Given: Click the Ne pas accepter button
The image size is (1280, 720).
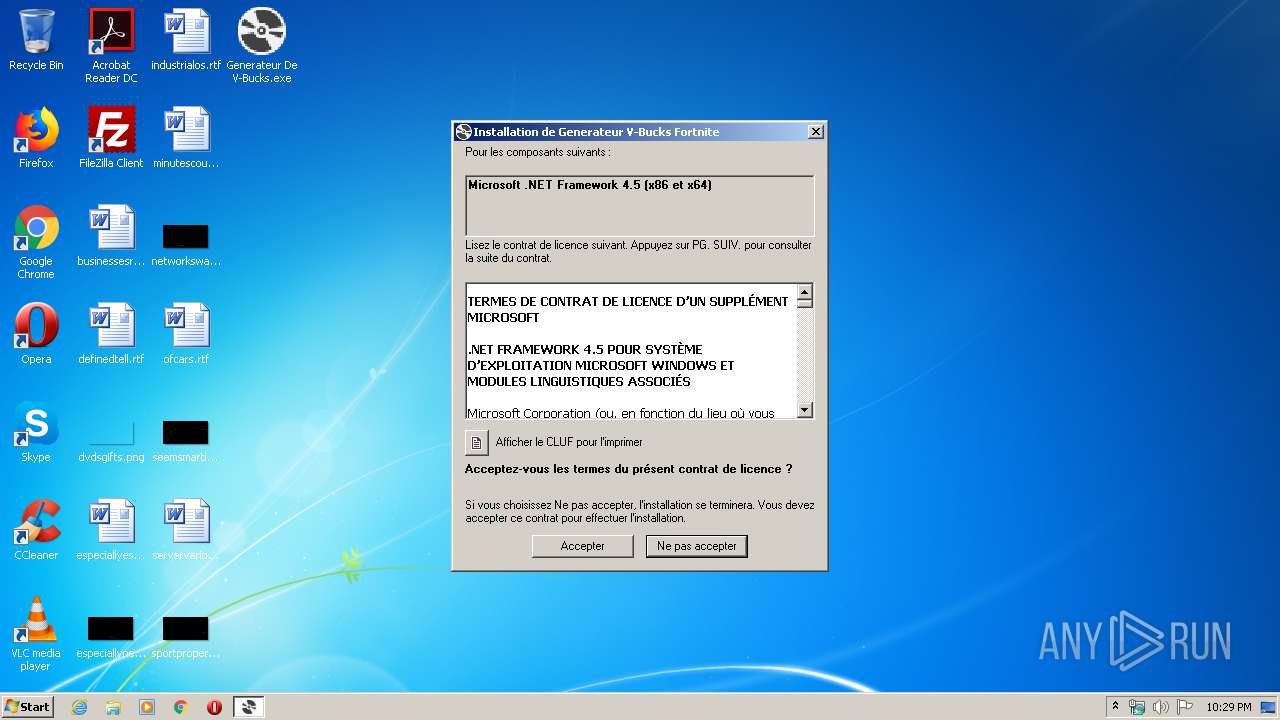Looking at the screenshot, I should 697,546.
